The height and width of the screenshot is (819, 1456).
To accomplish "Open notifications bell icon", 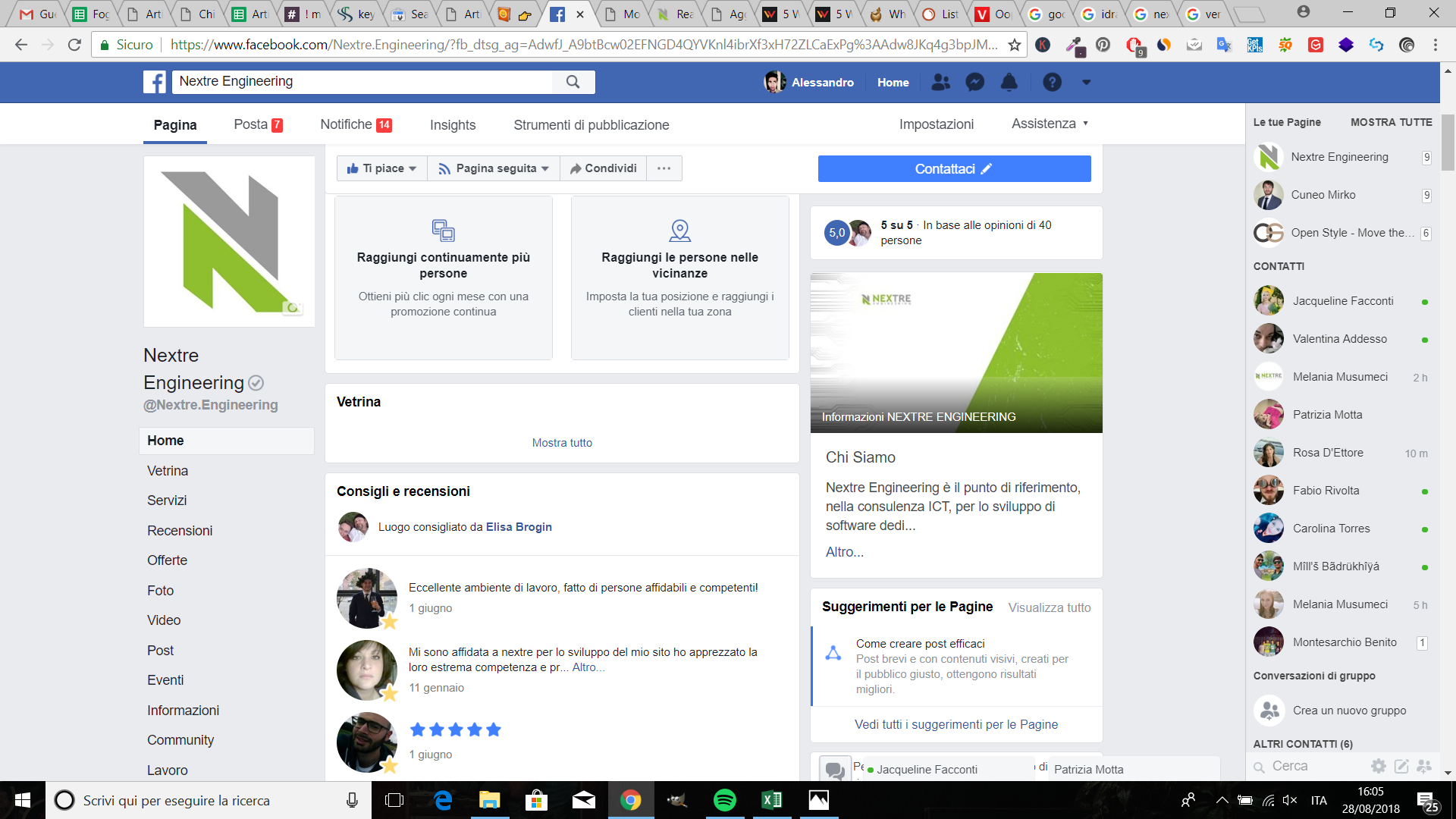I will coord(1009,82).
